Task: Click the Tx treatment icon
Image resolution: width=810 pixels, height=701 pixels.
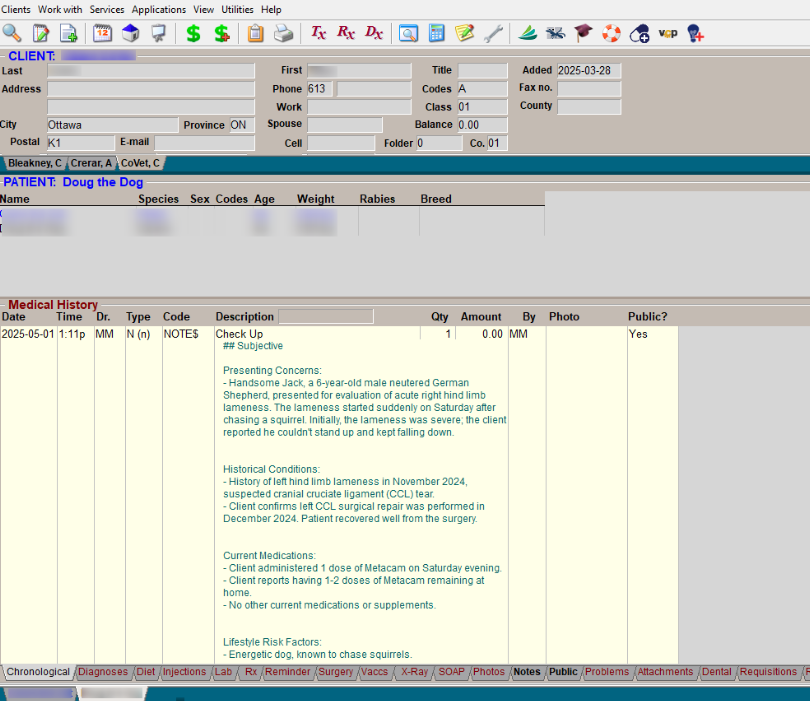Action: point(318,33)
